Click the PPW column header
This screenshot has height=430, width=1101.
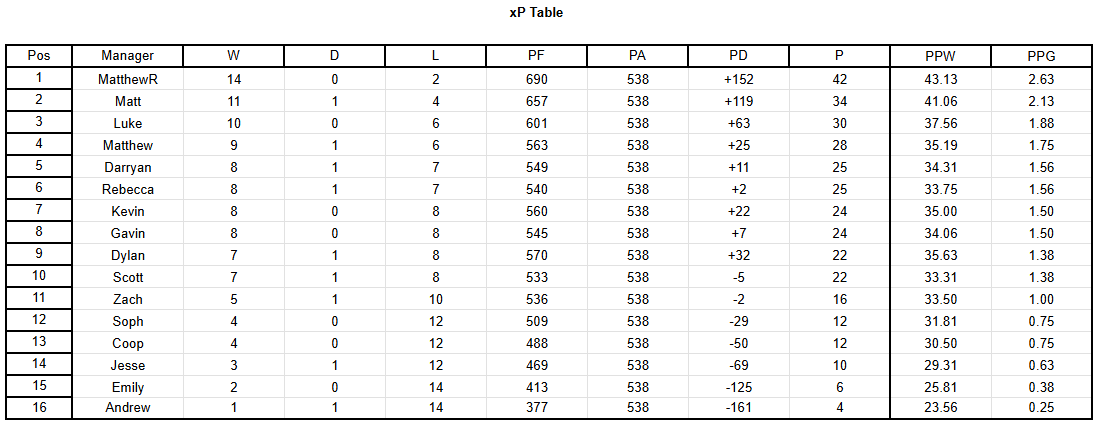pos(941,56)
